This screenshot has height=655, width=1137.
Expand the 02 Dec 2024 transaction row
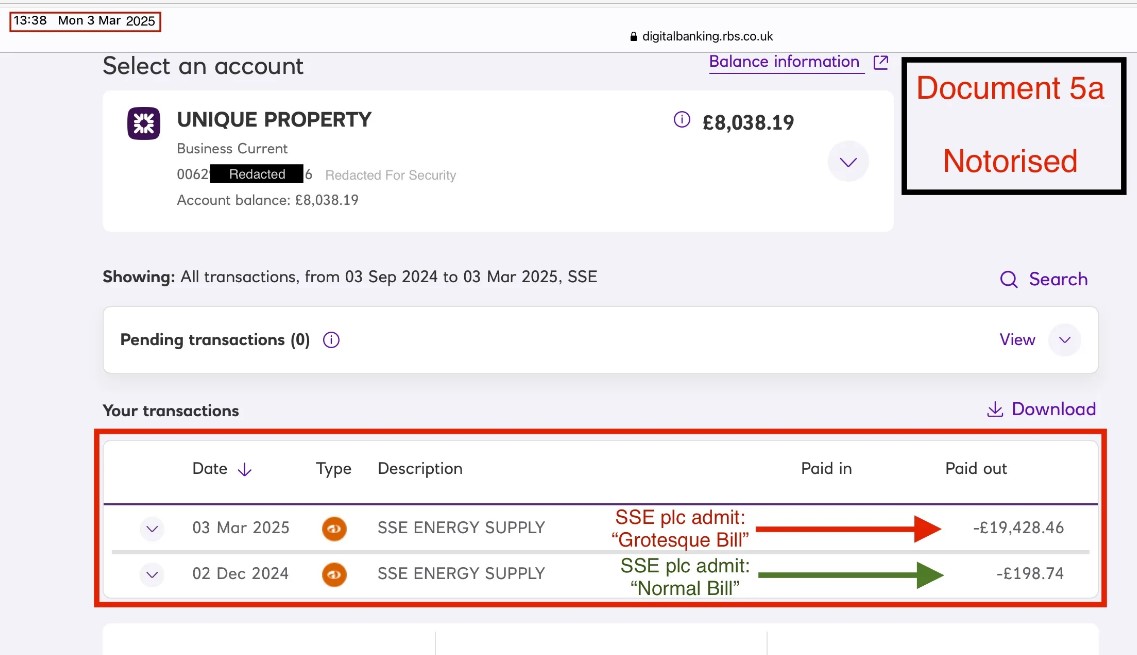click(x=152, y=574)
